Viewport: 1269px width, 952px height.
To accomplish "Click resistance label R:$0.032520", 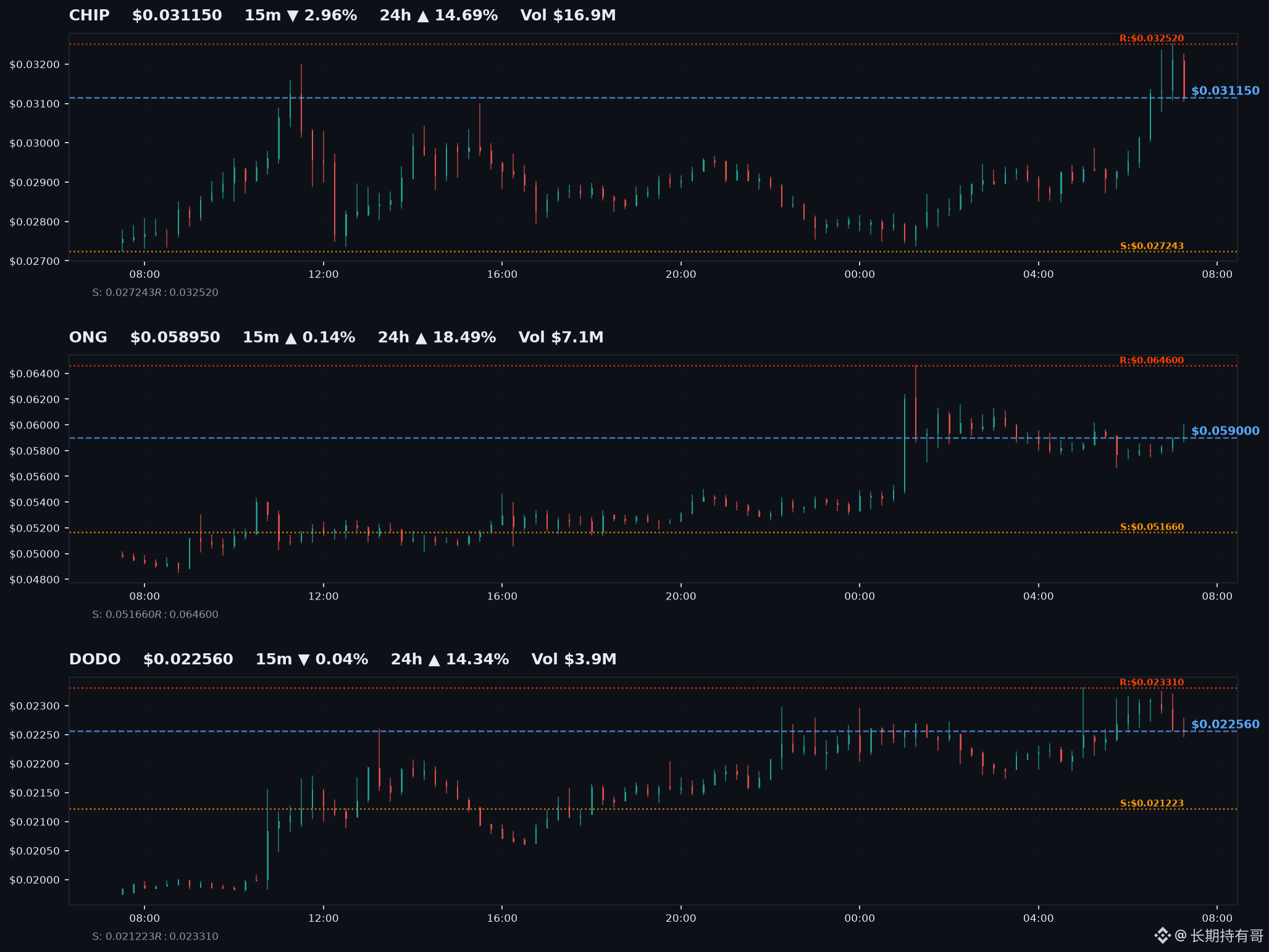I will click(1152, 38).
